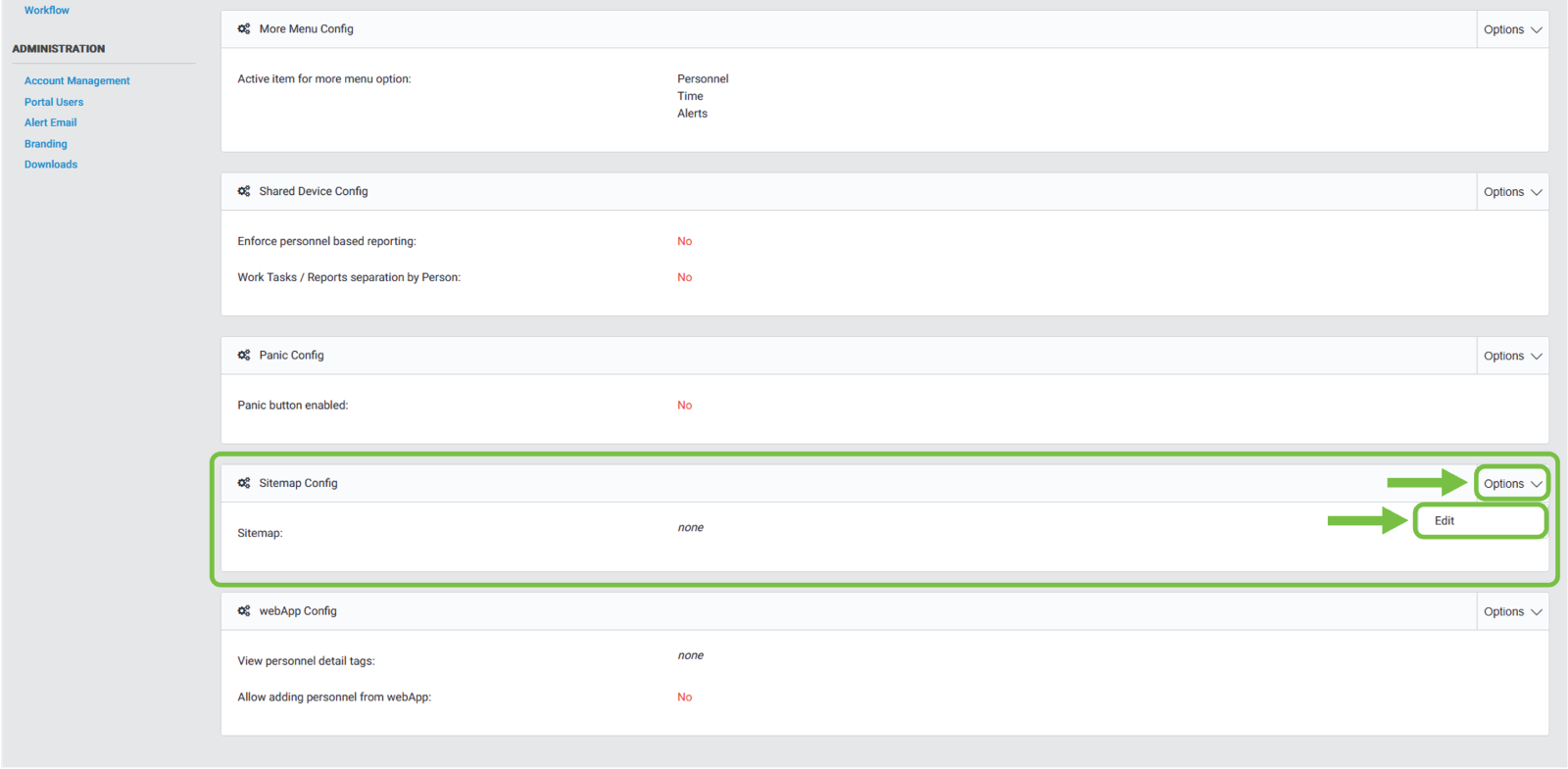Click the Sitemap Config gear icon

[244, 483]
